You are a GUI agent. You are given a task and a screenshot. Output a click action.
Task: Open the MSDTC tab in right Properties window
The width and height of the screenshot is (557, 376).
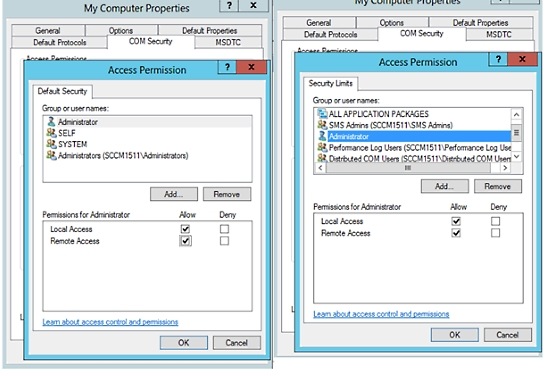pyautogui.click(x=499, y=34)
